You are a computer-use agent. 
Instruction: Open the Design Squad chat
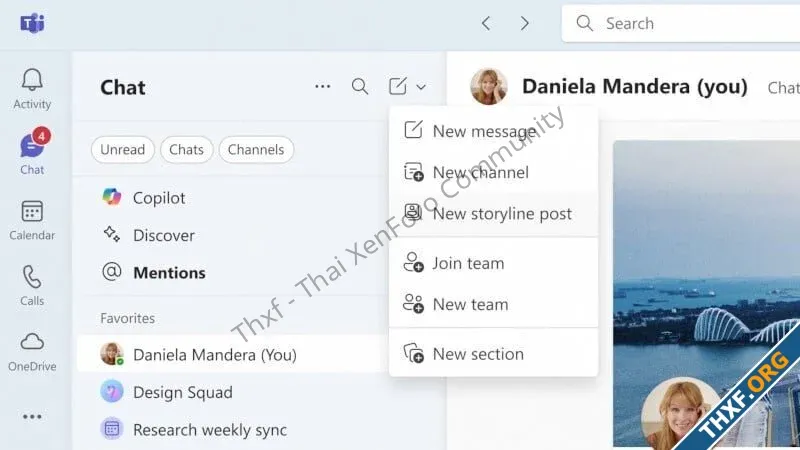click(231, 392)
